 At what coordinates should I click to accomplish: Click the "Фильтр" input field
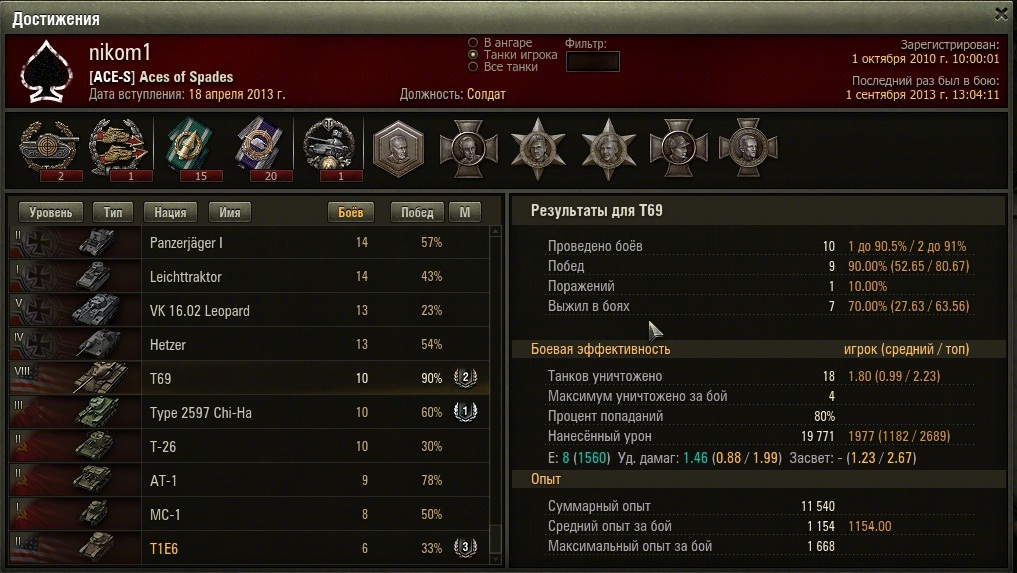click(592, 62)
